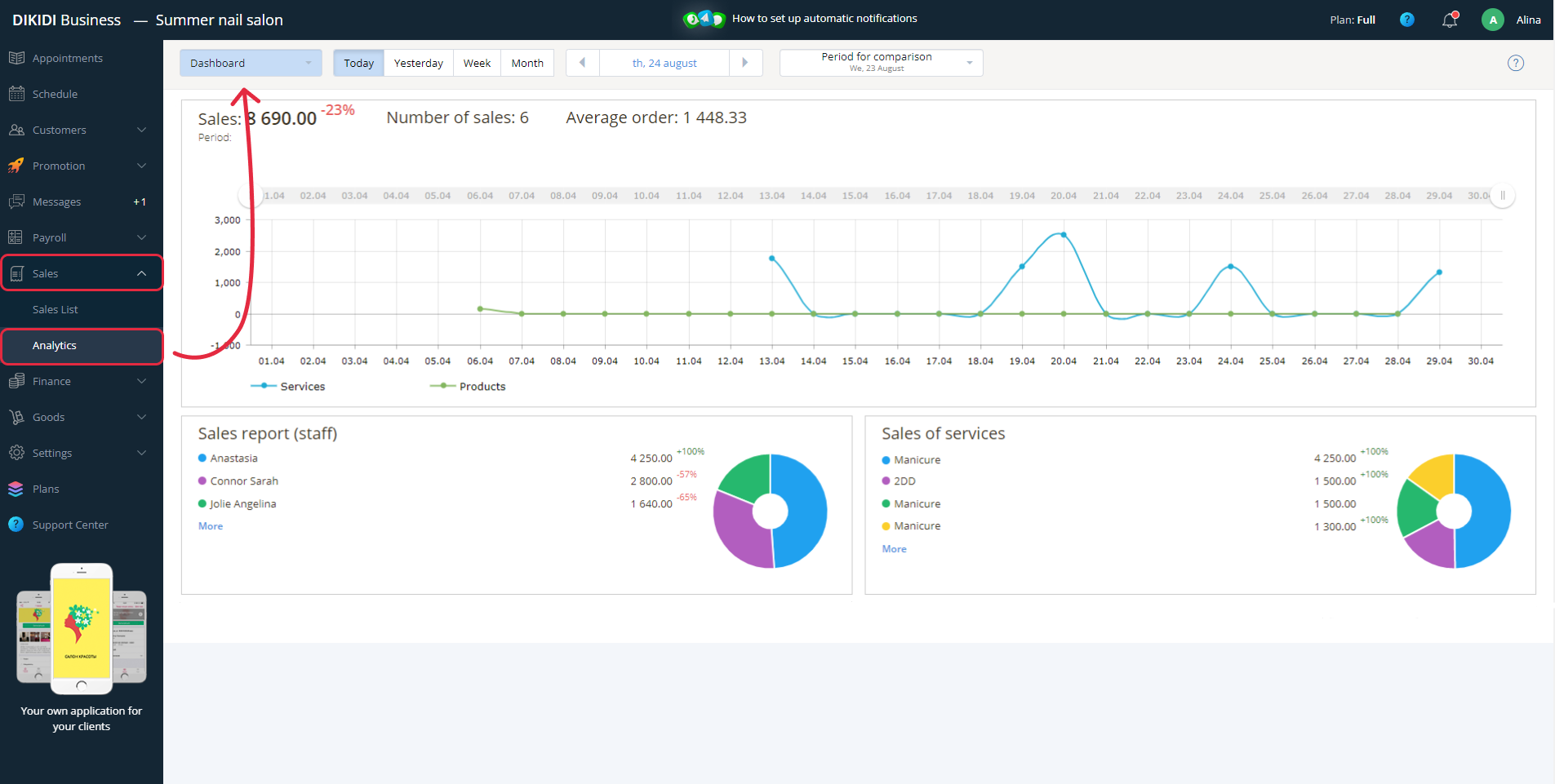The width and height of the screenshot is (1555, 784).
Task: Click the right handle of chart range slider
Action: pyautogui.click(x=1502, y=196)
